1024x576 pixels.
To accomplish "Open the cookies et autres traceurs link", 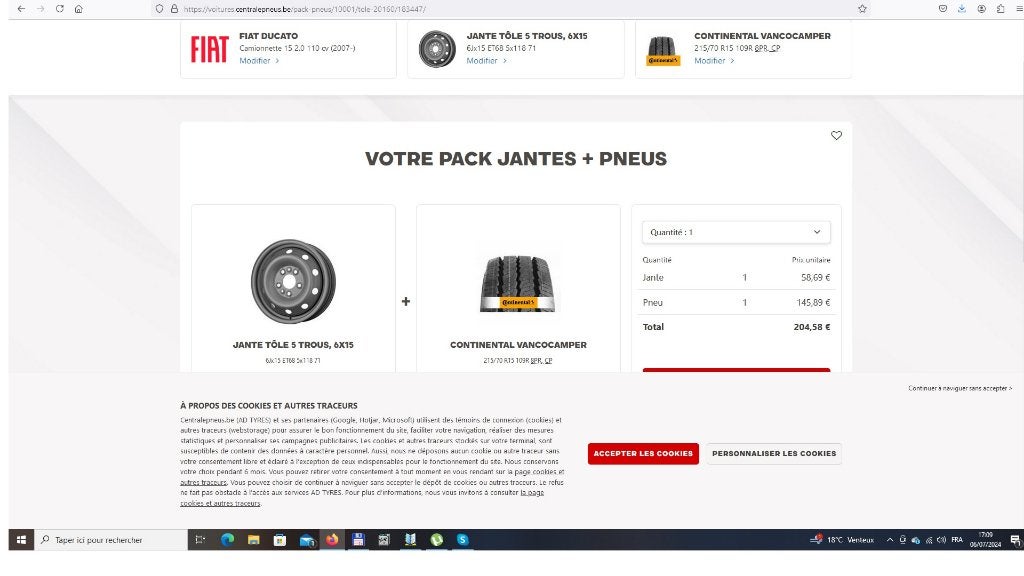I will (220, 504).
